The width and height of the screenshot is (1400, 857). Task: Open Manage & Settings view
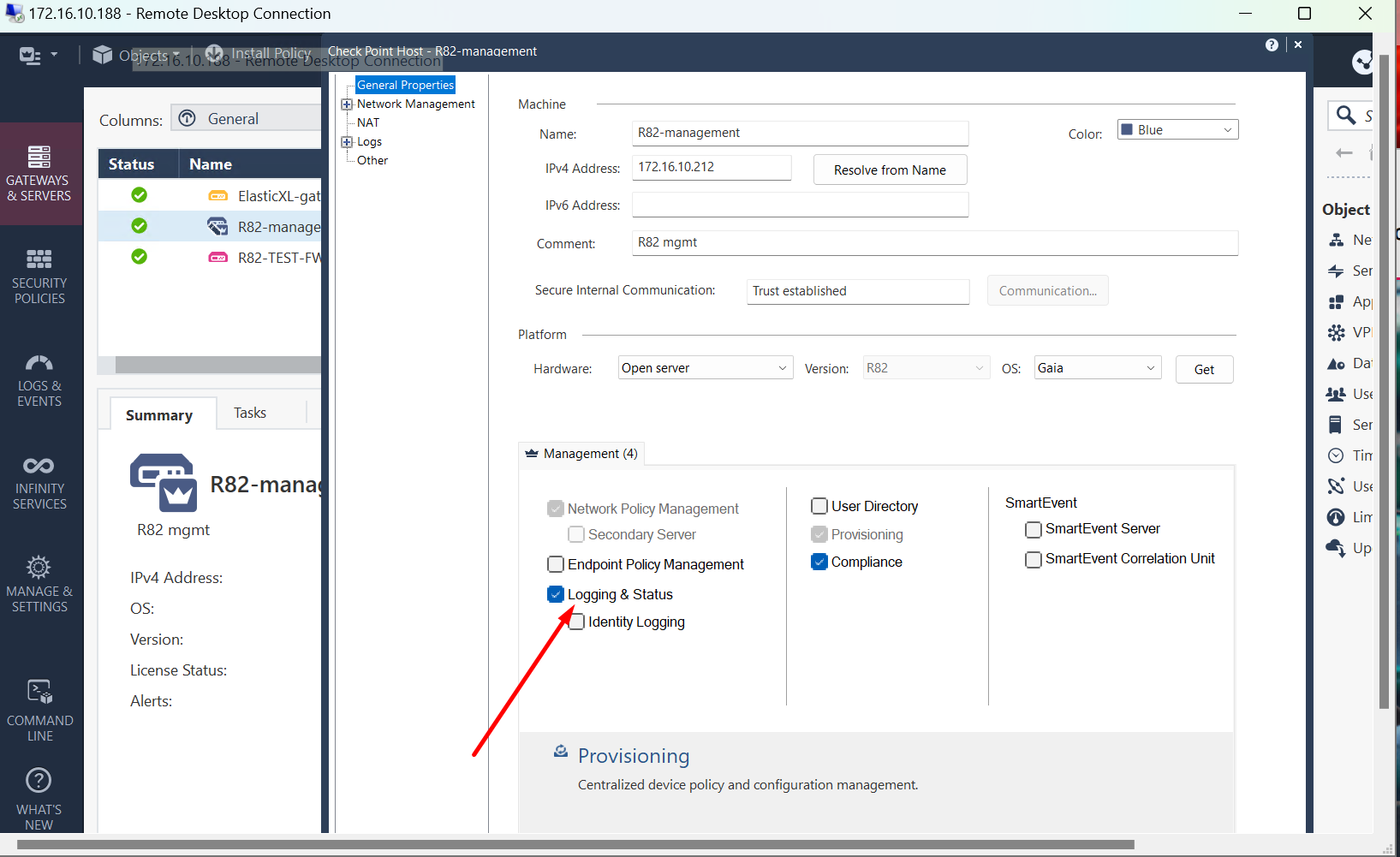pos(39,586)
